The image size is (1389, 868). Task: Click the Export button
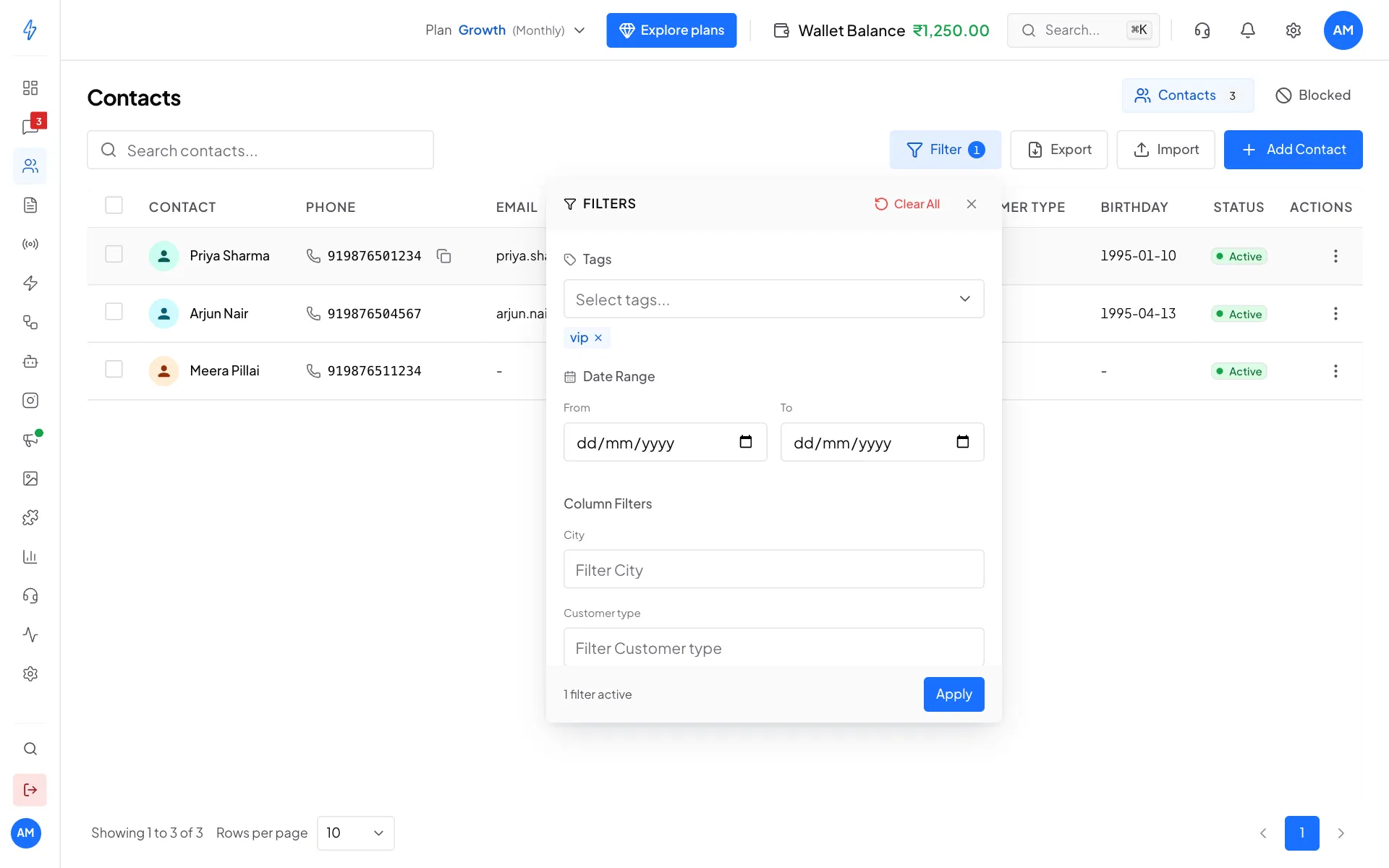pos(1058,150)
